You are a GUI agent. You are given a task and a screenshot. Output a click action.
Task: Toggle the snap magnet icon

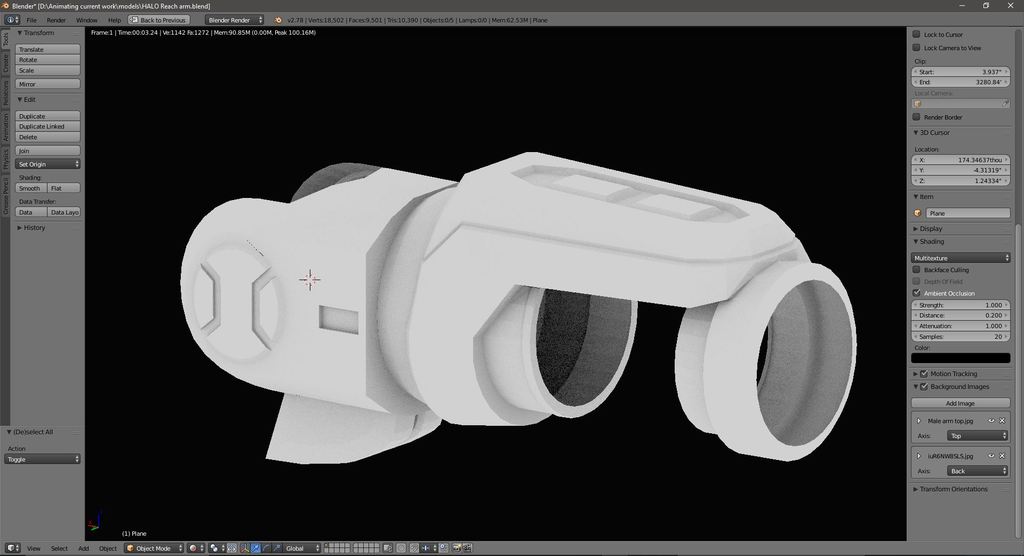click(x=414, y=548)
